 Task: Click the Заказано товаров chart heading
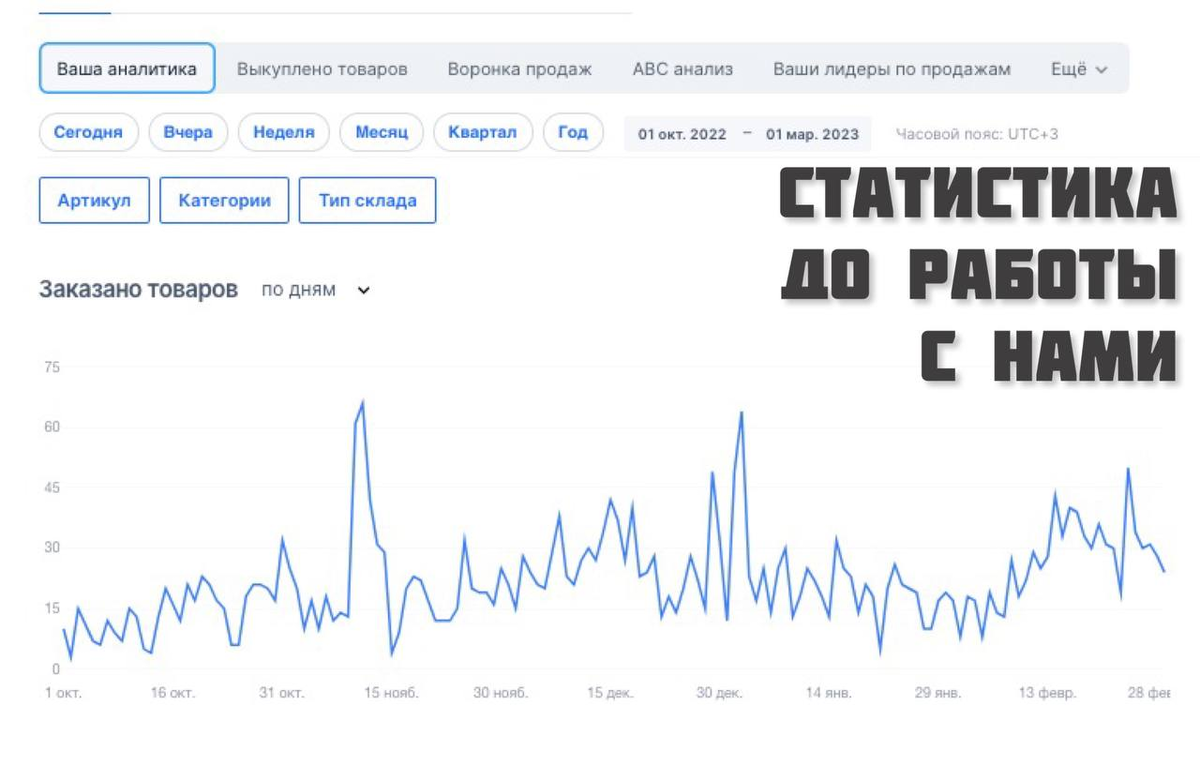[x=138, y=290]
